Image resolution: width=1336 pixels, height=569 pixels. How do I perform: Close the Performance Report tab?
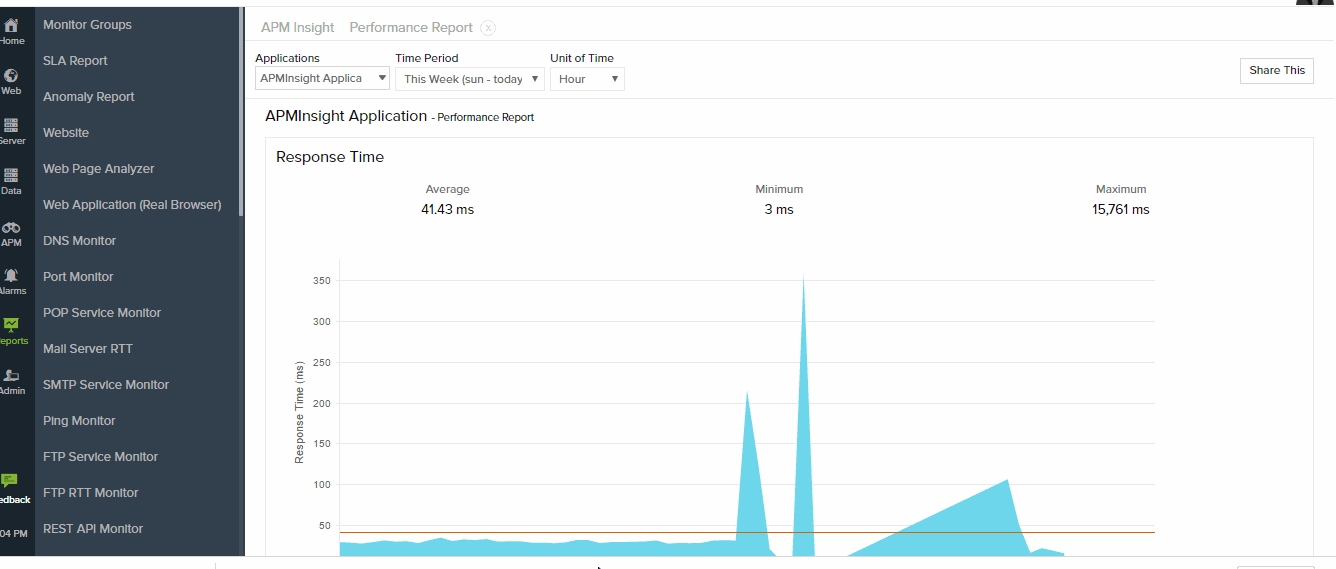[487, 28]
